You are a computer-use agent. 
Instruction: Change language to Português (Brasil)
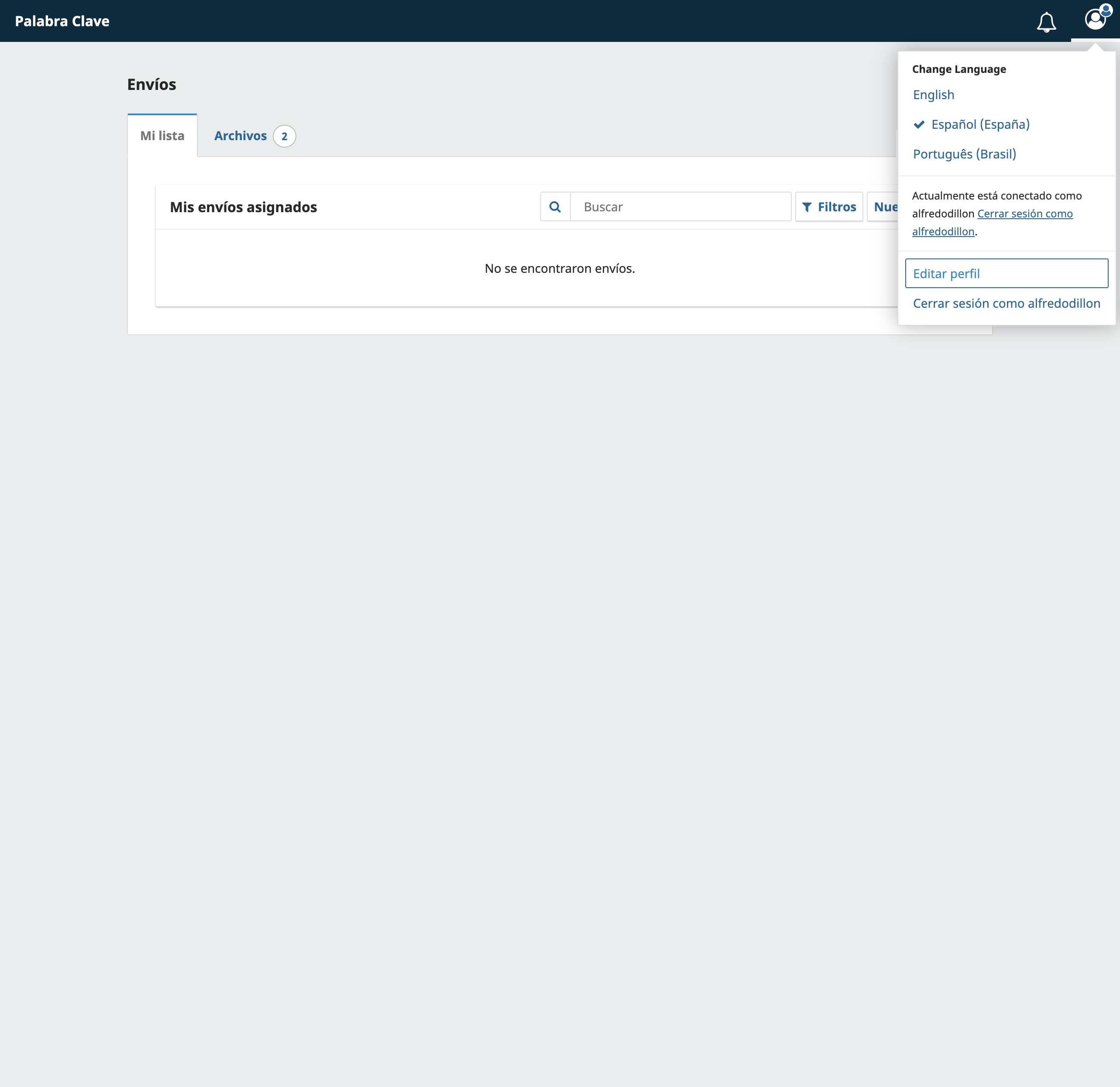point(964,154)
